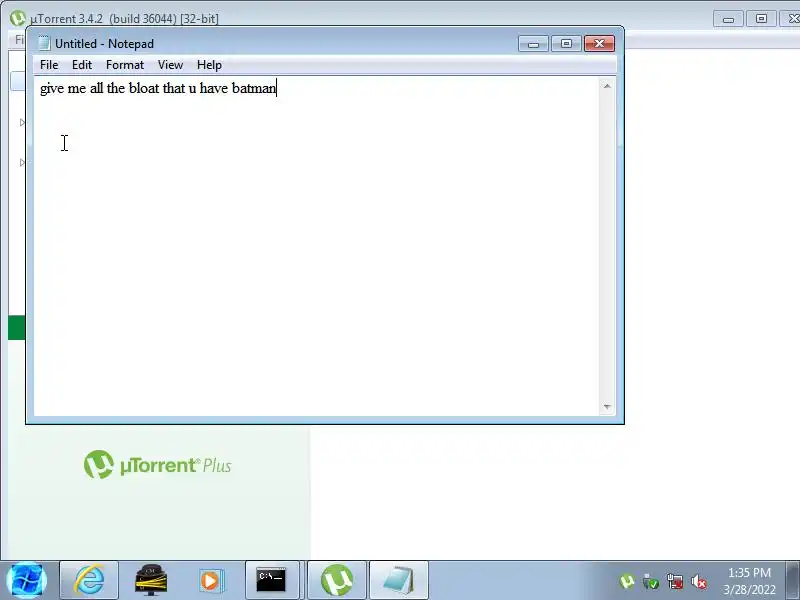Open the black-and-yellow taskbar application icon
The height and width of the screenshot is (600, 800).
point(151,580)
